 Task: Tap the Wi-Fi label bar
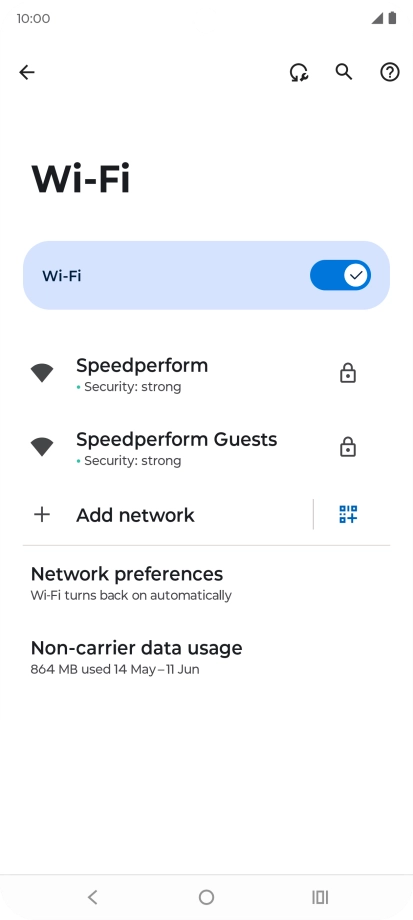(206, 275)
